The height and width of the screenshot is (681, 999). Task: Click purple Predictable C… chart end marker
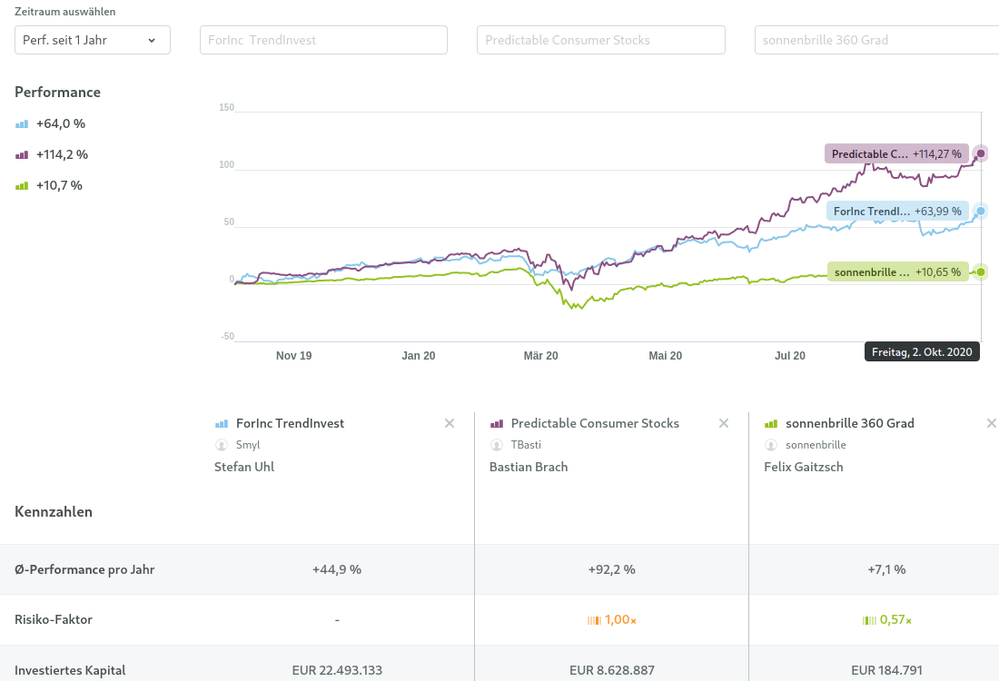point(981,154)
